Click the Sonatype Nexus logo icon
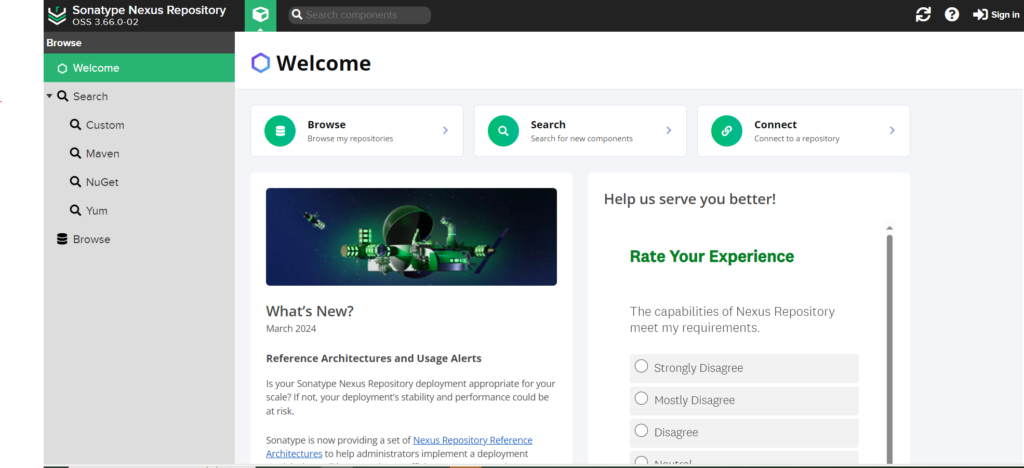This screenshot has width=1024, height=468. (x=57, y=15)
